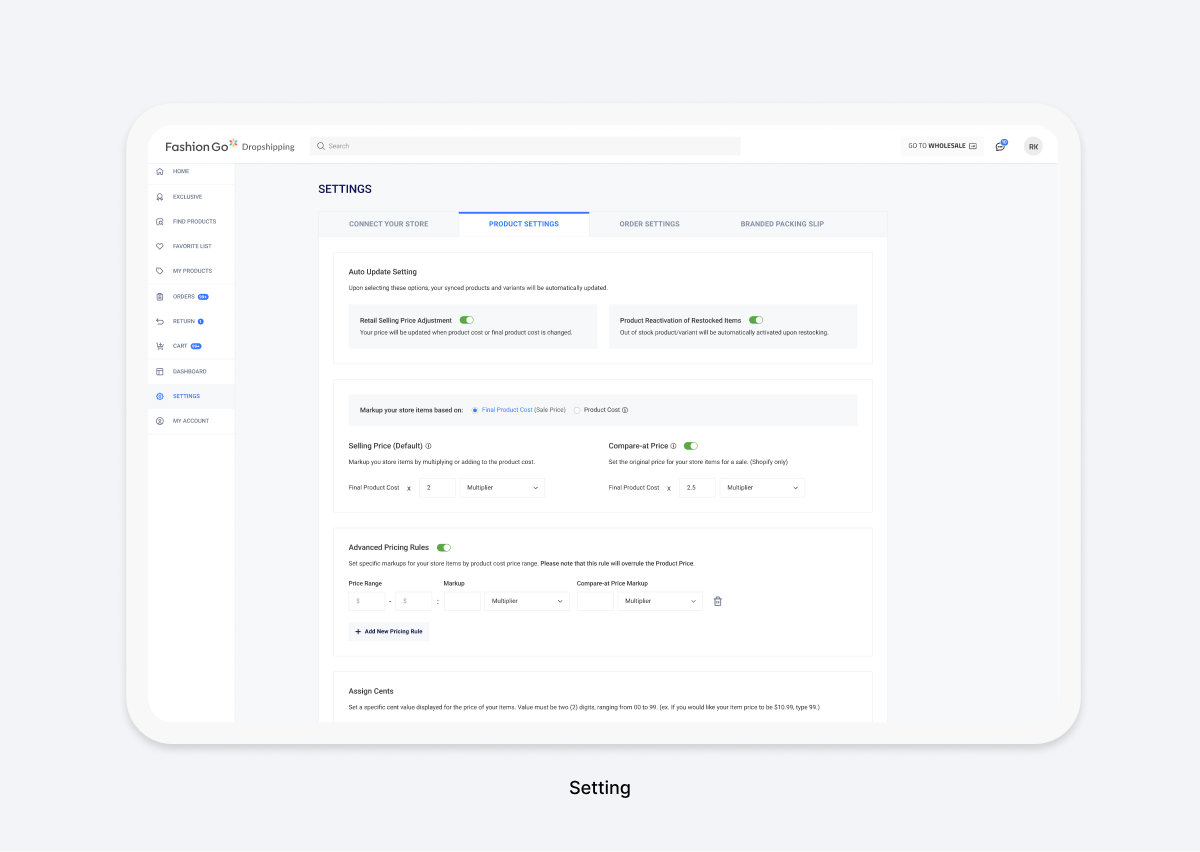1200x852 pixels.
Task: Expand the Compare-at Price Multiplier dropdown
Action: click(x=762, y=488)
